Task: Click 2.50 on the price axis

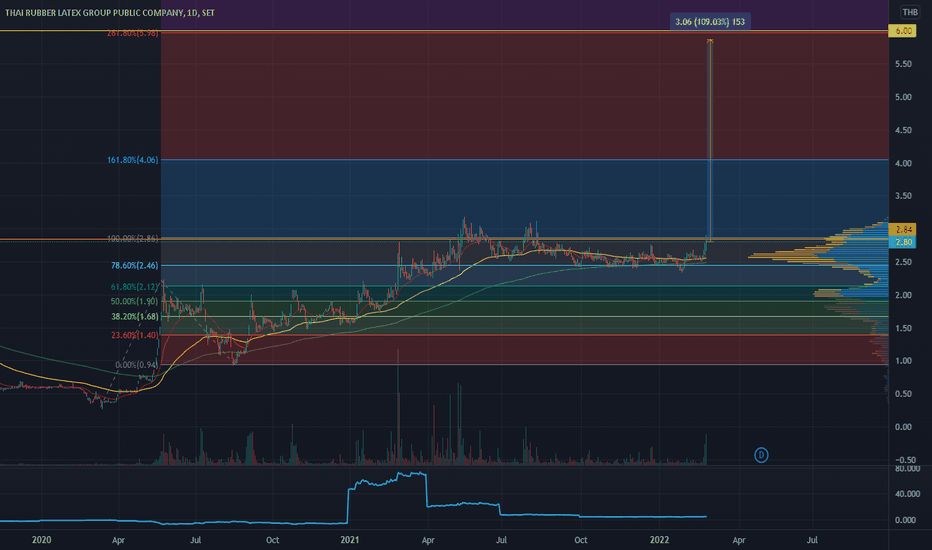Action: pyautogui.click(x=903, y=262)
